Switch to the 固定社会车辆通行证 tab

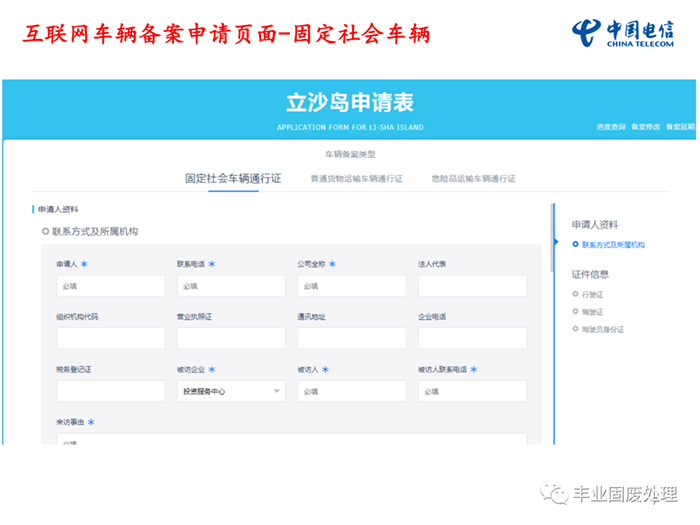[233, 179]
